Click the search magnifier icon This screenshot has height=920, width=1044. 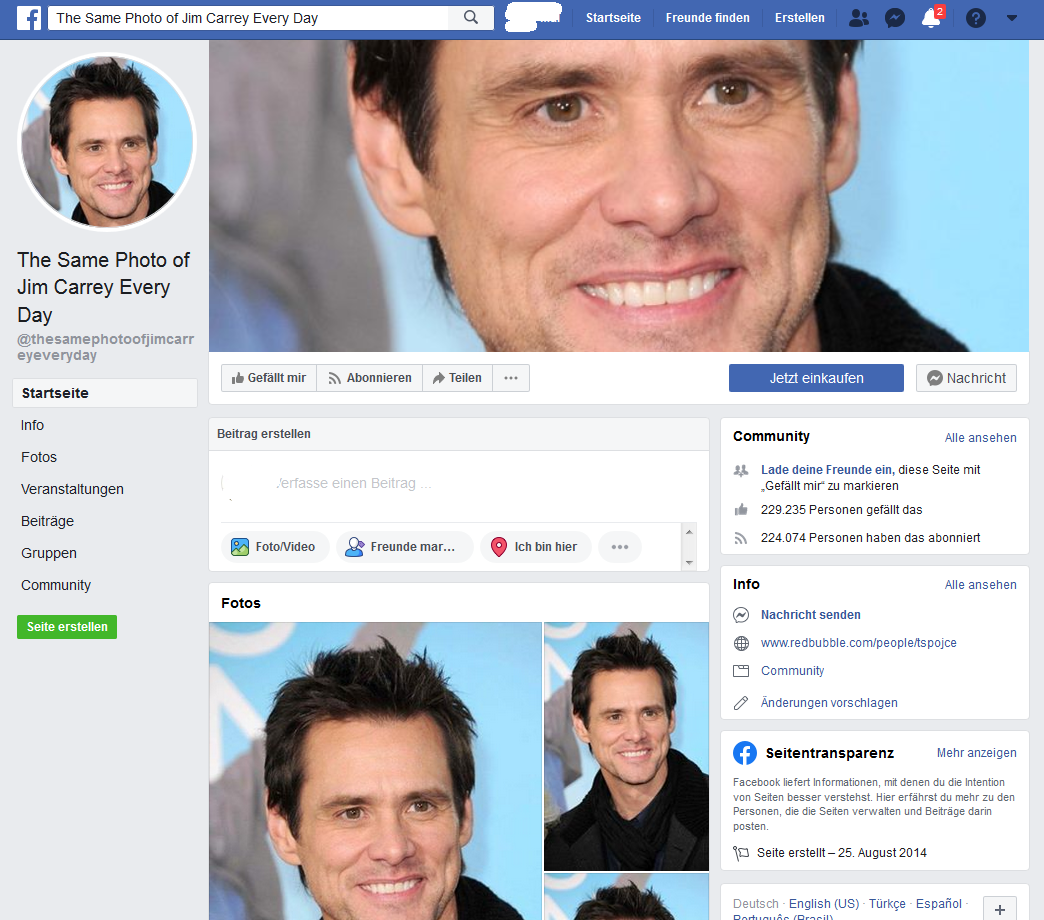(471, 18)
